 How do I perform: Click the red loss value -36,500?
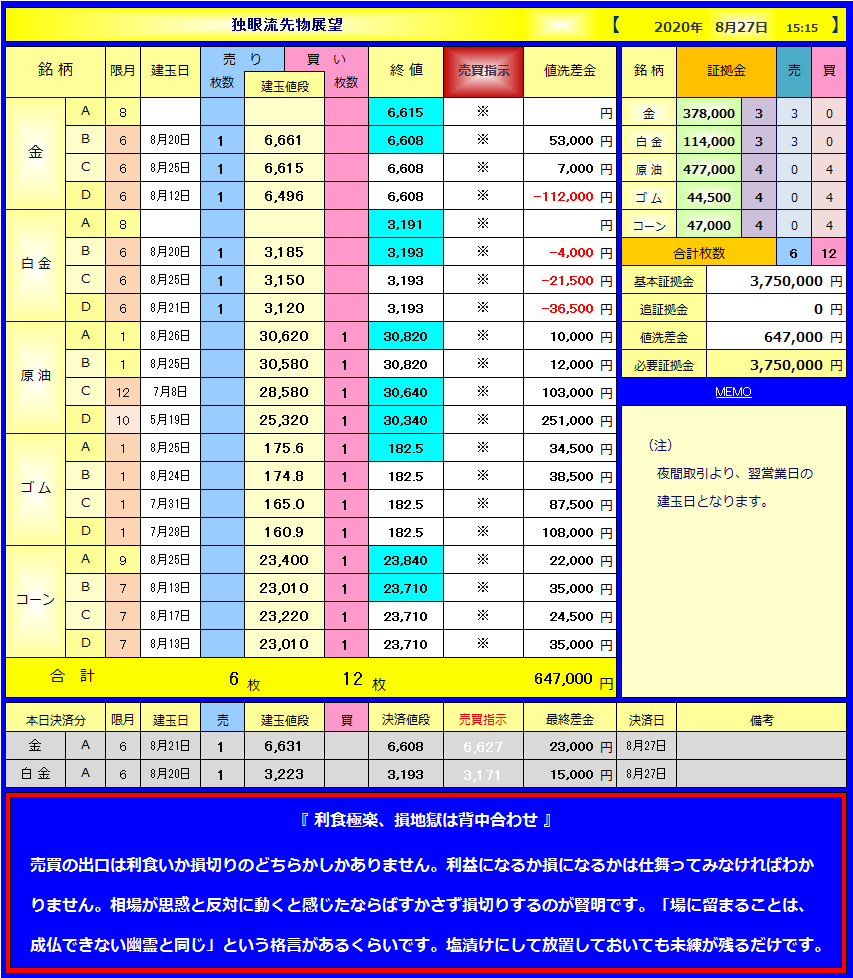567,309
